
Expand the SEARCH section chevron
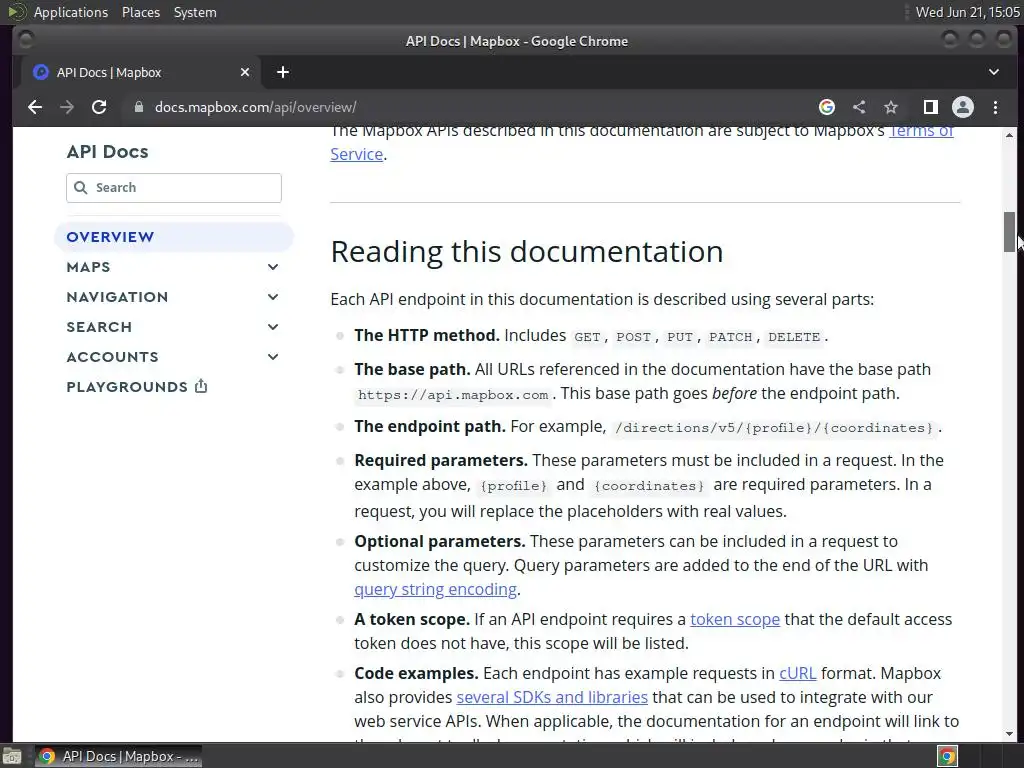click(x=273, y=327)
